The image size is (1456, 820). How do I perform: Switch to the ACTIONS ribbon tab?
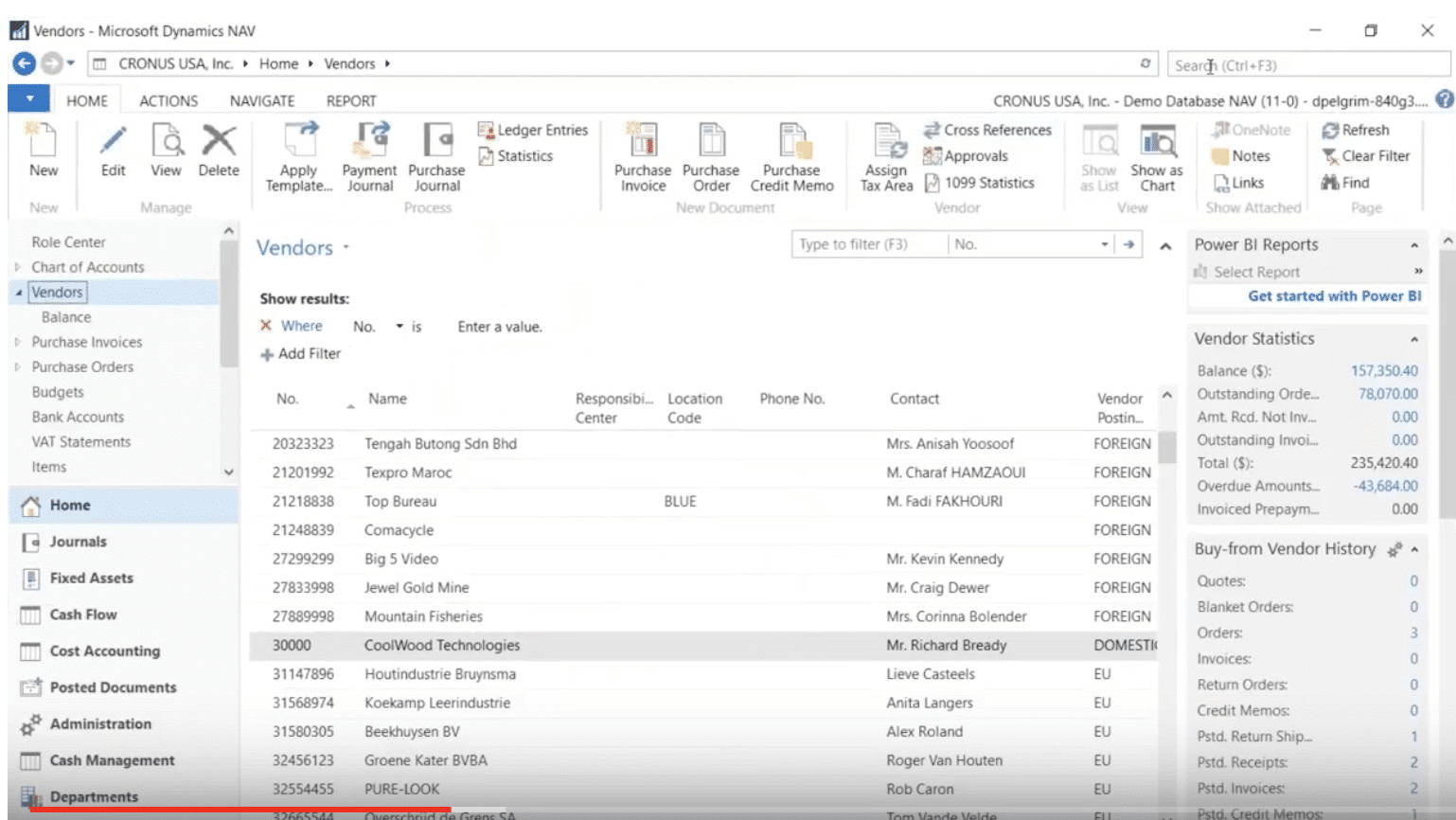pos(169,100)
